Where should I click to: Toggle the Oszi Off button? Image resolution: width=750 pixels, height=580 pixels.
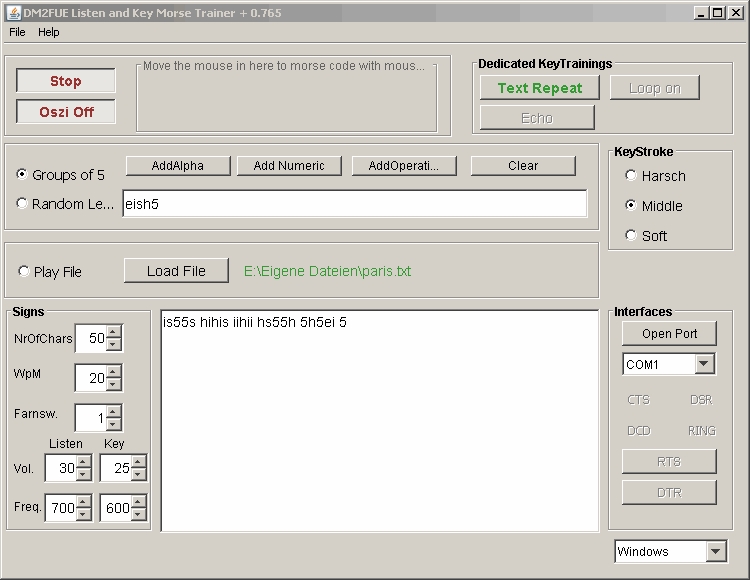(66, 112)
